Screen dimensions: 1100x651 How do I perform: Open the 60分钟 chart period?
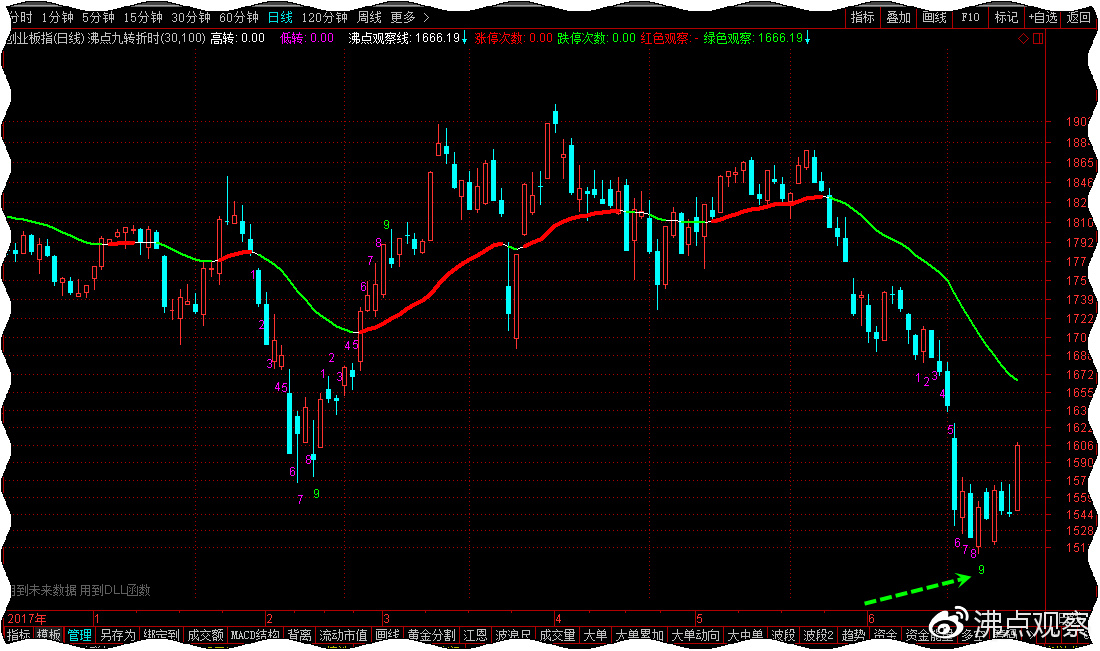(x=239, y=18)
